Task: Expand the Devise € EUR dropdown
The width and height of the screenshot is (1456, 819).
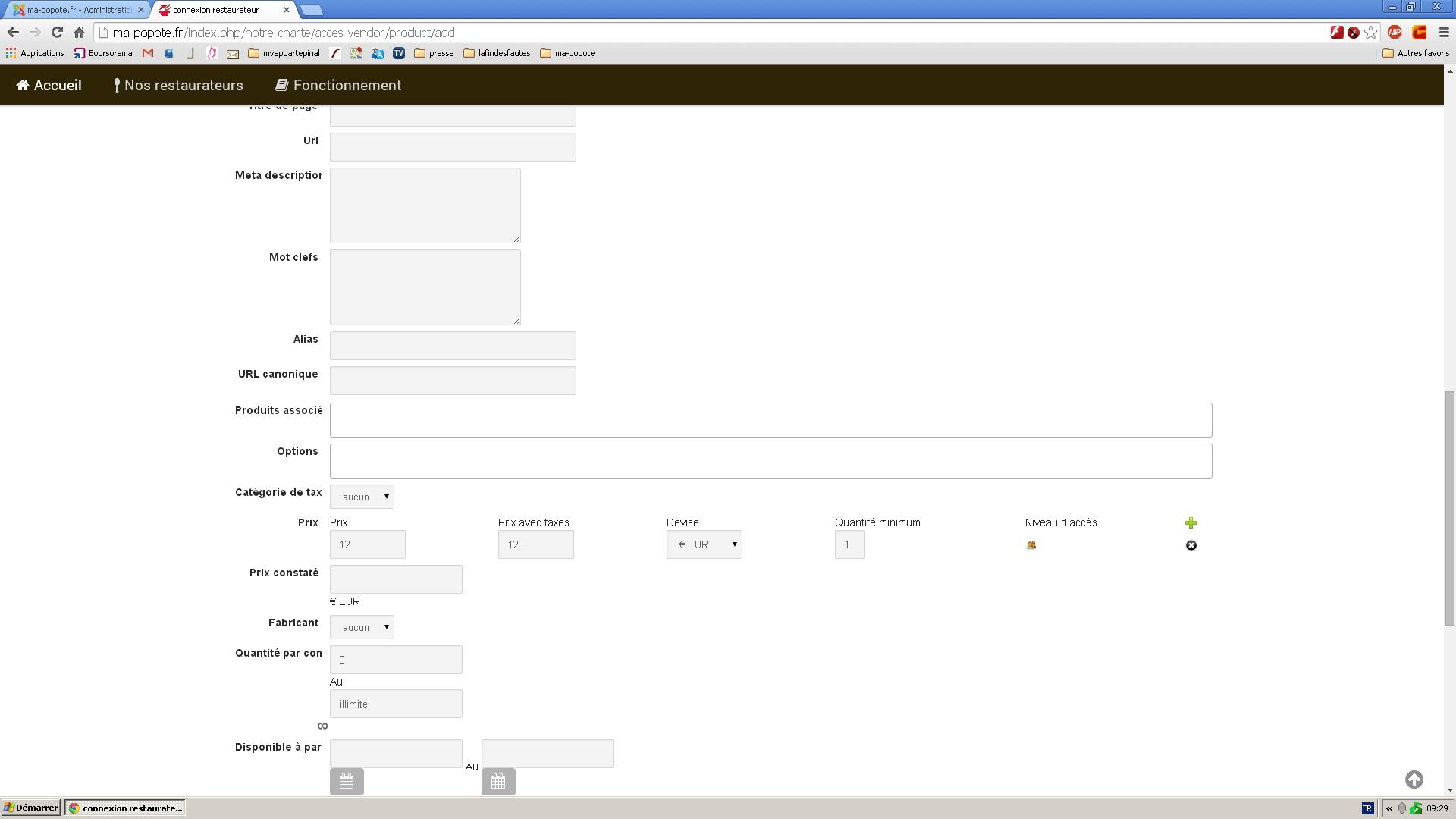Action: (704, 544)
